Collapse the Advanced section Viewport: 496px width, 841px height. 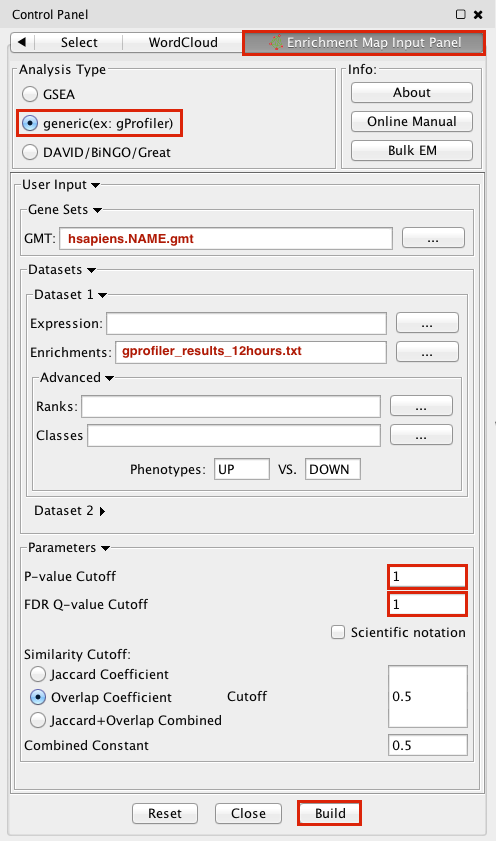pyautogui.click(x=109, y=378)
